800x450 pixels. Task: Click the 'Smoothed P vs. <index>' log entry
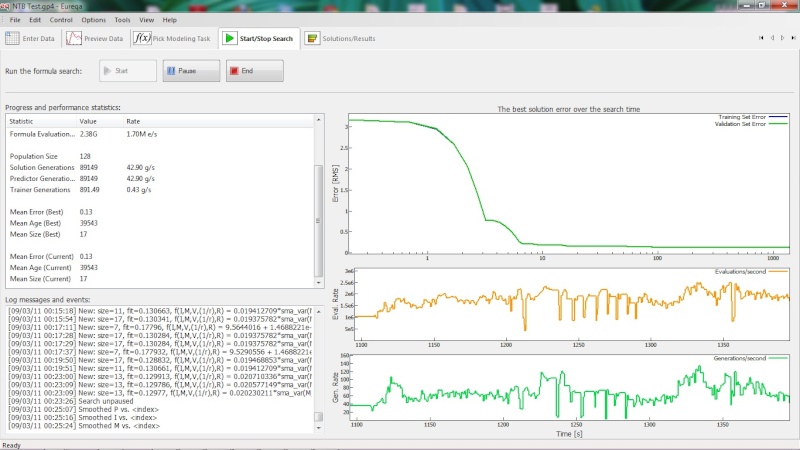click(84, 409)
